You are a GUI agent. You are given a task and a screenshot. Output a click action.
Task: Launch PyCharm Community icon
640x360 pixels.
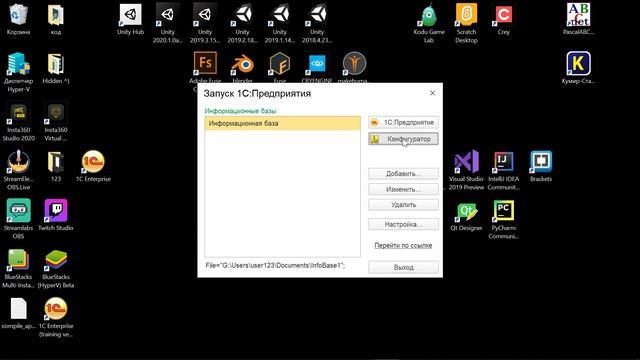[504, 220]
